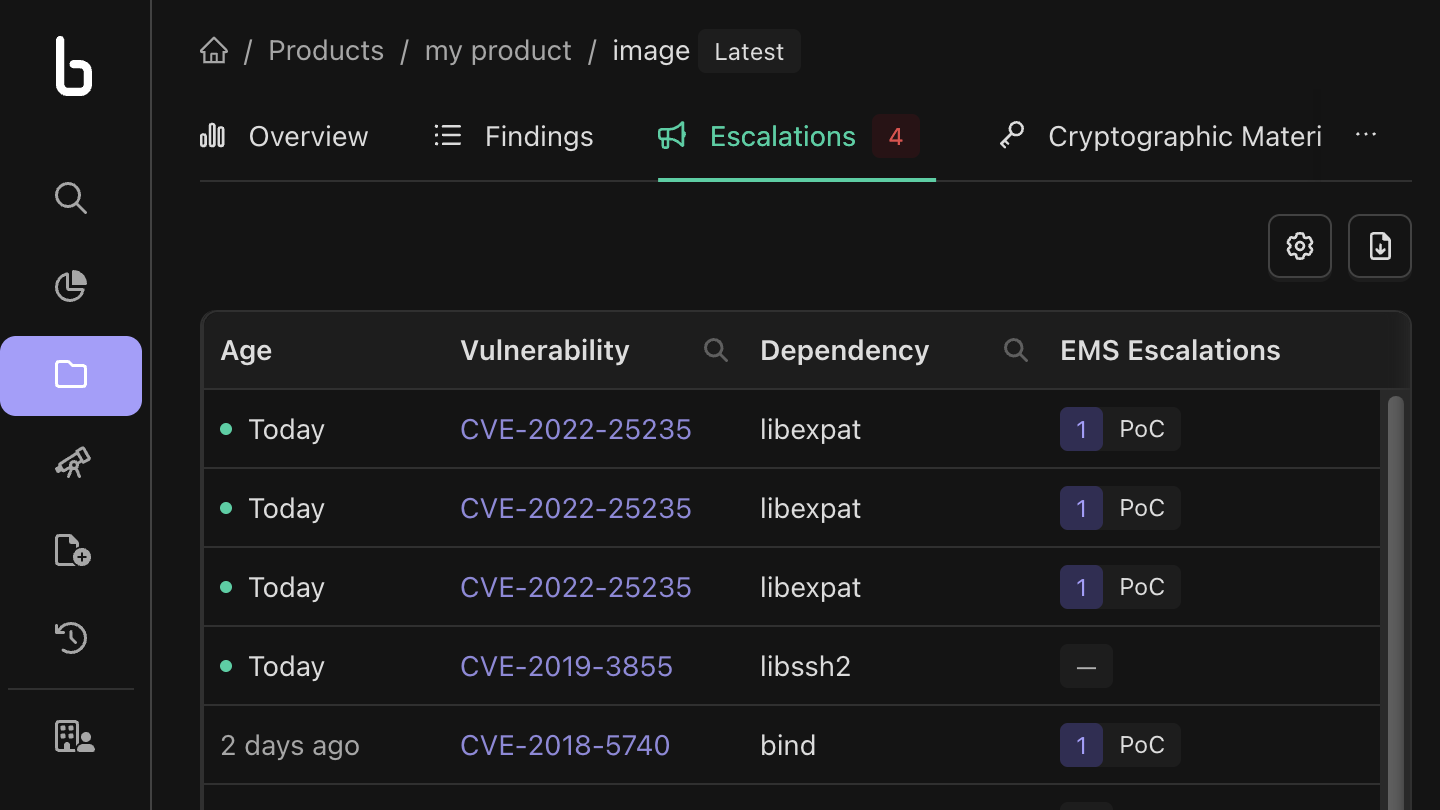
Task: Open the CVE-2019-3855 vulnerability link
Action: (566, 666)
